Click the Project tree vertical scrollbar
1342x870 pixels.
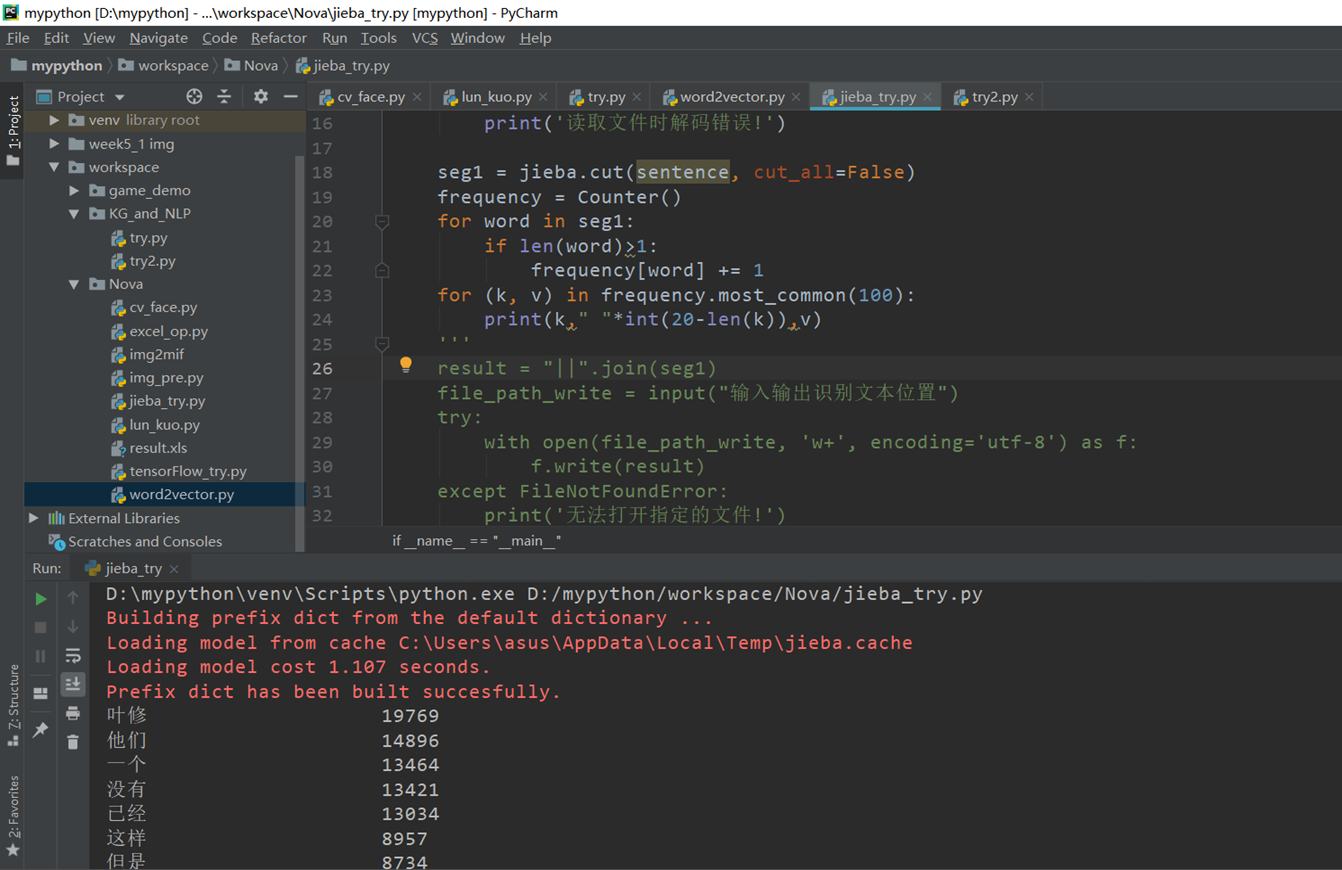(300, 352)
